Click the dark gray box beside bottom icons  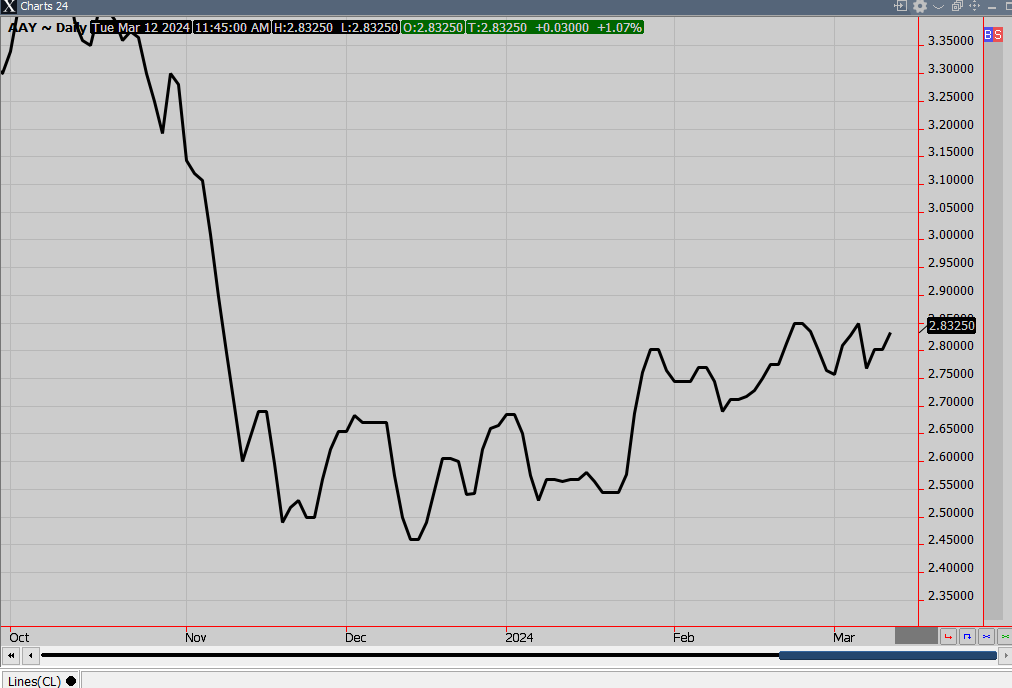[x=916, y=636]
